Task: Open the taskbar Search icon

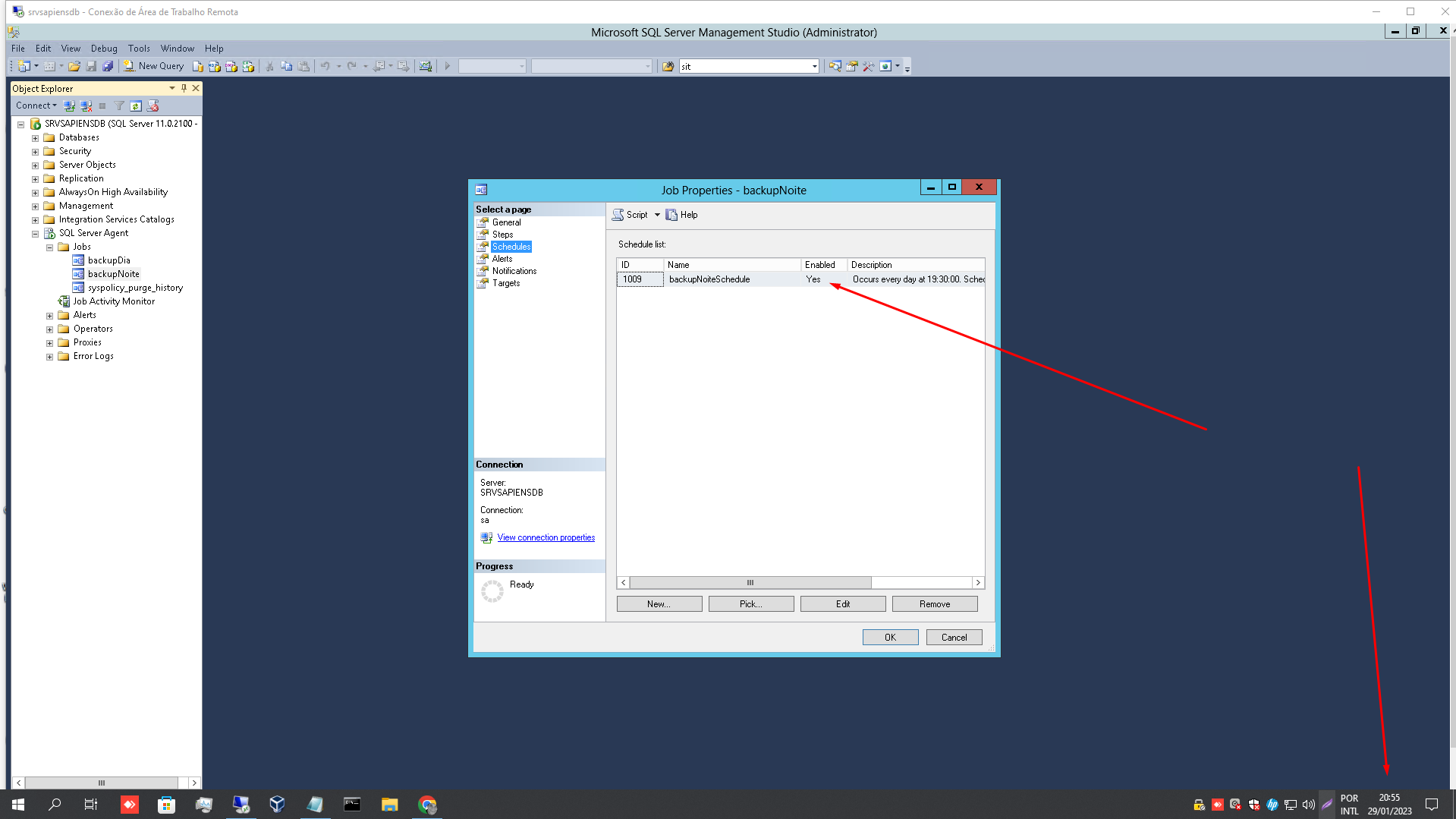Action: 55,805
